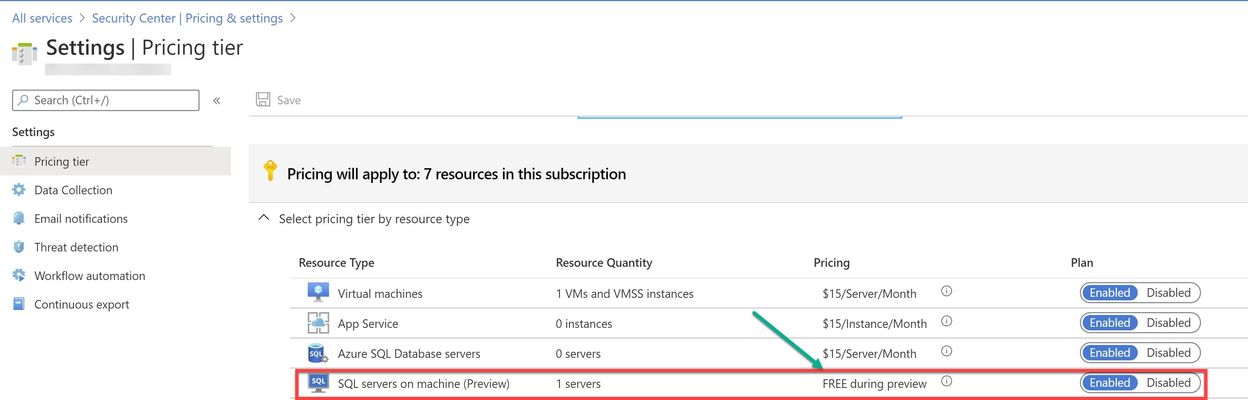Set Azure SQL Database servers plan to Disabled

[1168, 353]
